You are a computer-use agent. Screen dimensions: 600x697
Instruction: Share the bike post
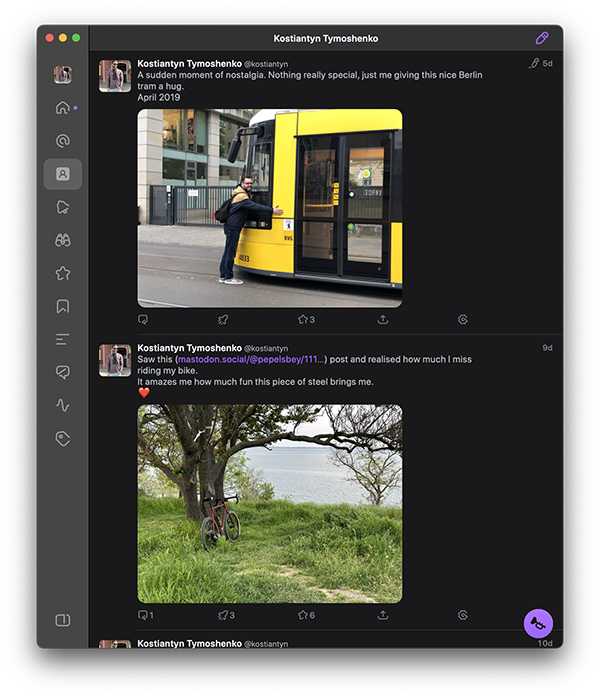click(383, 615)
